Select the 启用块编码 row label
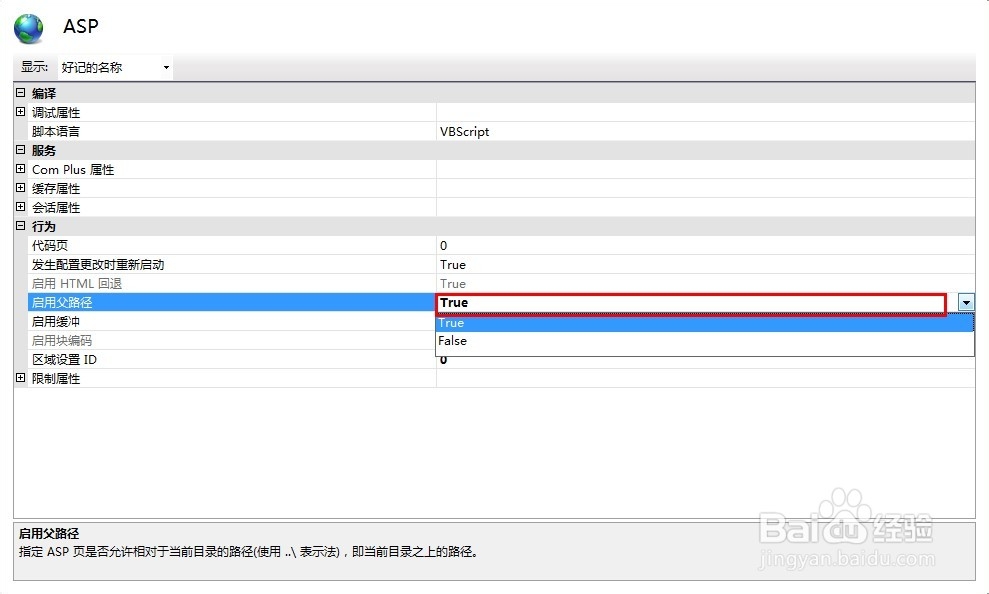Viewport: 989px width, 594px height. [x=62, y=341]
